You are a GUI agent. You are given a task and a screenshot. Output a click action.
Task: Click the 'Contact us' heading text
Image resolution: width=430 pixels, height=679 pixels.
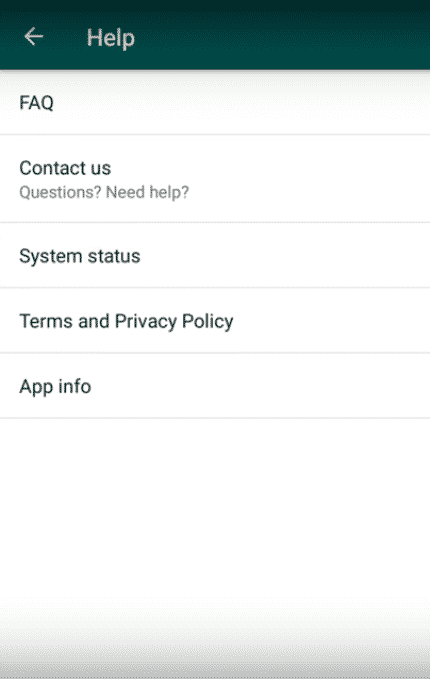coord(65,168)
